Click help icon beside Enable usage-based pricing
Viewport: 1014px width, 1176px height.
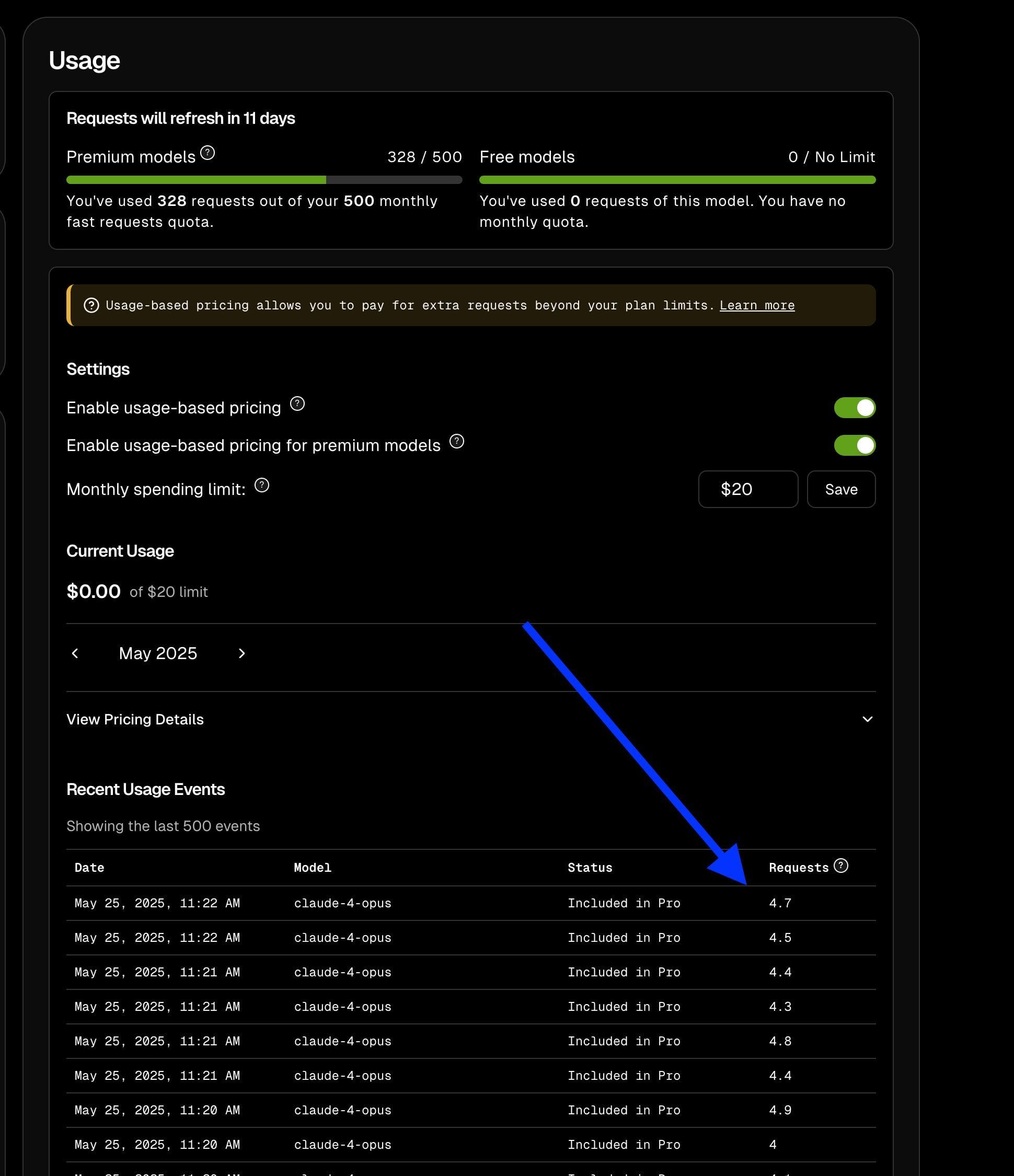(297, 403)
